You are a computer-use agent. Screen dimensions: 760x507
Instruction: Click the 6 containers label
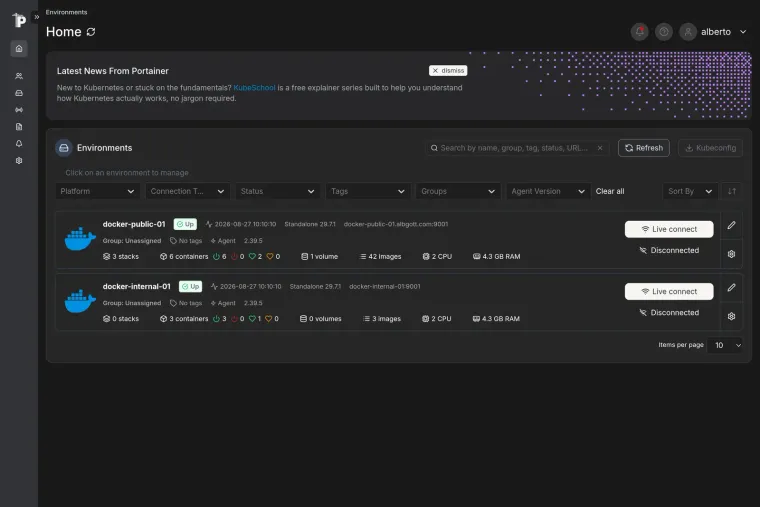point(184,257)
